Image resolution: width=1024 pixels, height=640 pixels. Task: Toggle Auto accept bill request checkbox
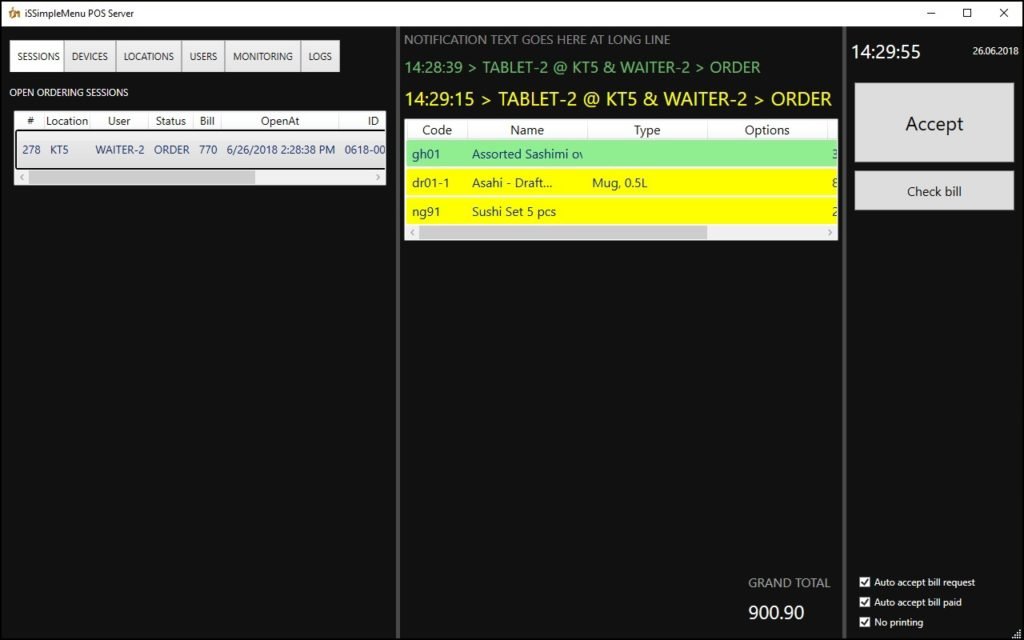(x=865, y=582)
